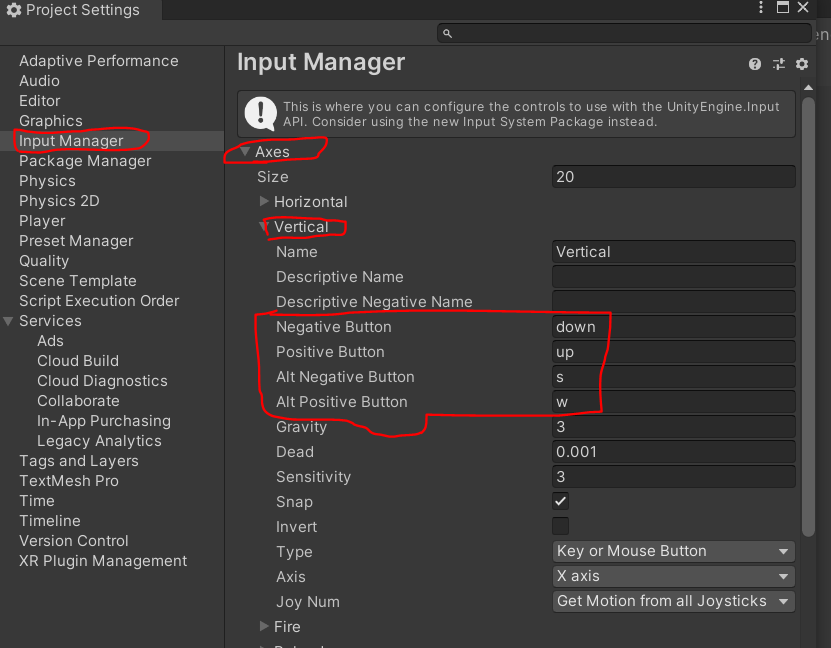Edit the Name field containing Vertical

coord(674,252)
